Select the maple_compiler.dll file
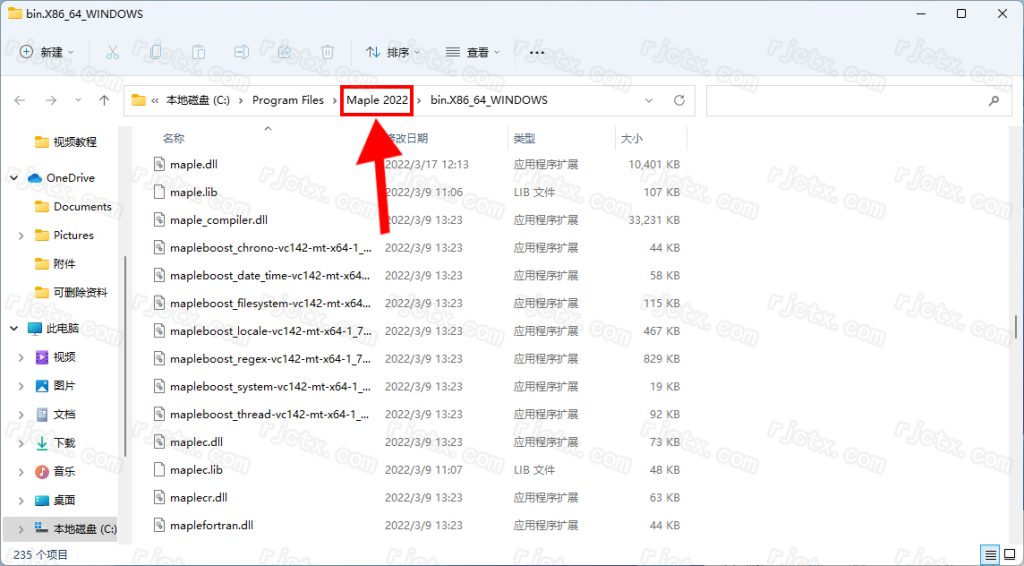Image resolution: width=1024 pixels, height=566 pixels. pyautogui.click(x=218, y=220)
